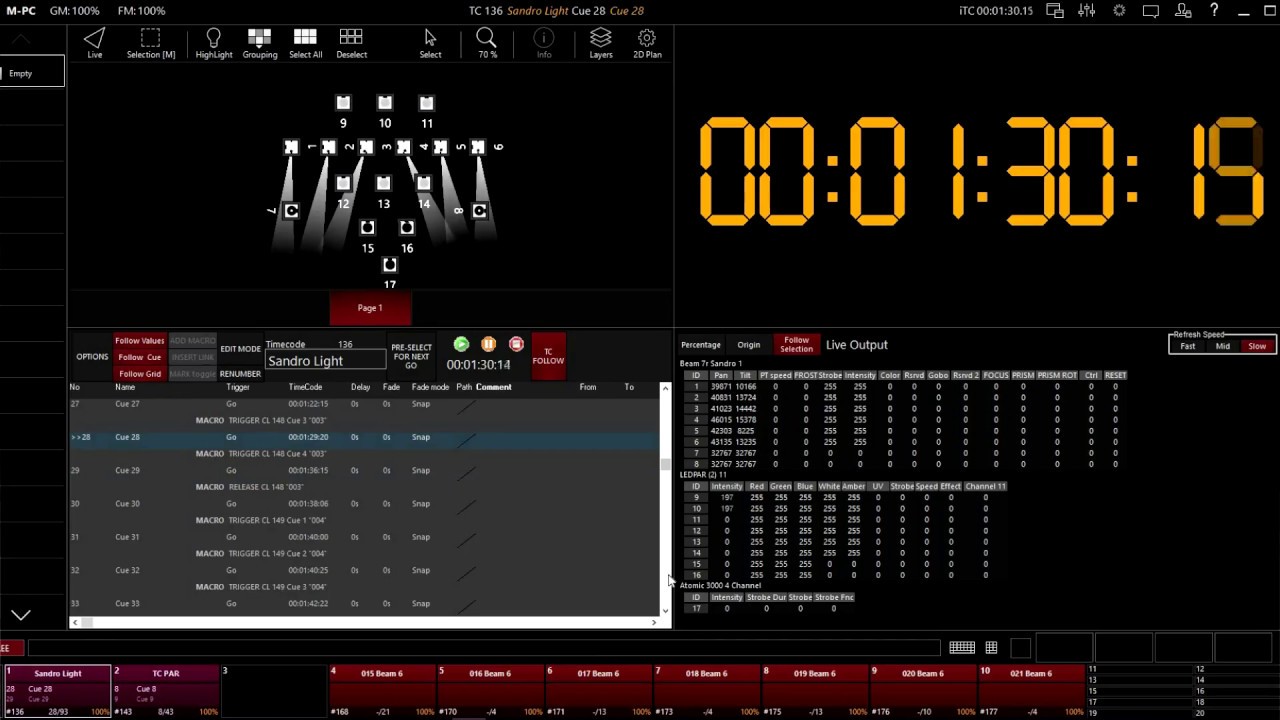Click PRE-SELECT FOR NEXT GO
Screen dimensions: 1280x720
[x=411, y=357]
